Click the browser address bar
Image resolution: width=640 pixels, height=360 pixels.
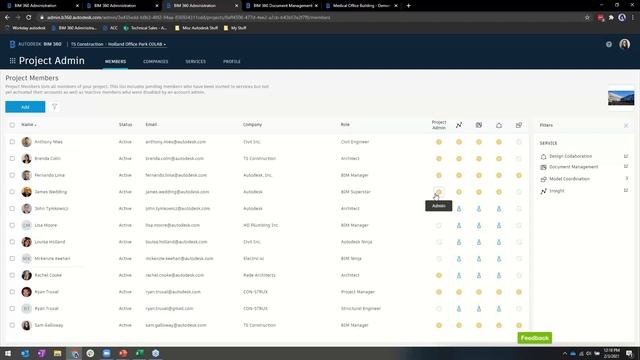coord(310,18)
